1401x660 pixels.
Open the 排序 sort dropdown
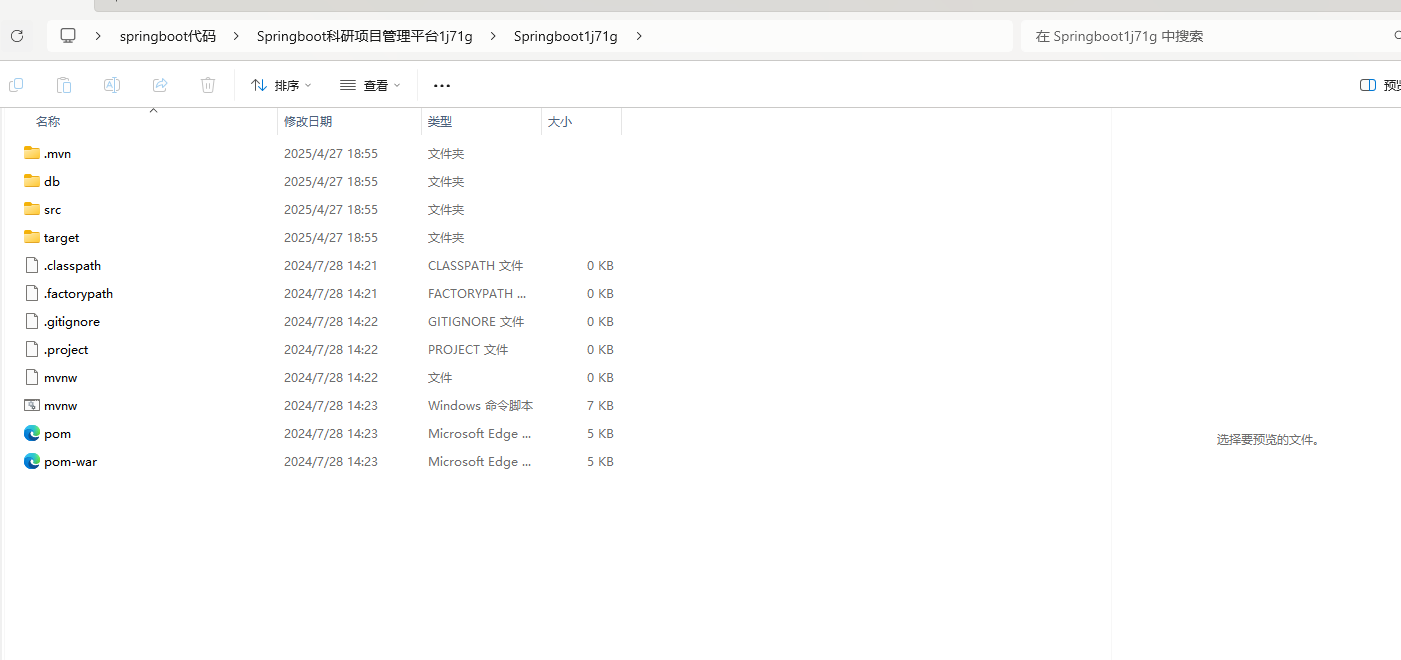point(281,85)
